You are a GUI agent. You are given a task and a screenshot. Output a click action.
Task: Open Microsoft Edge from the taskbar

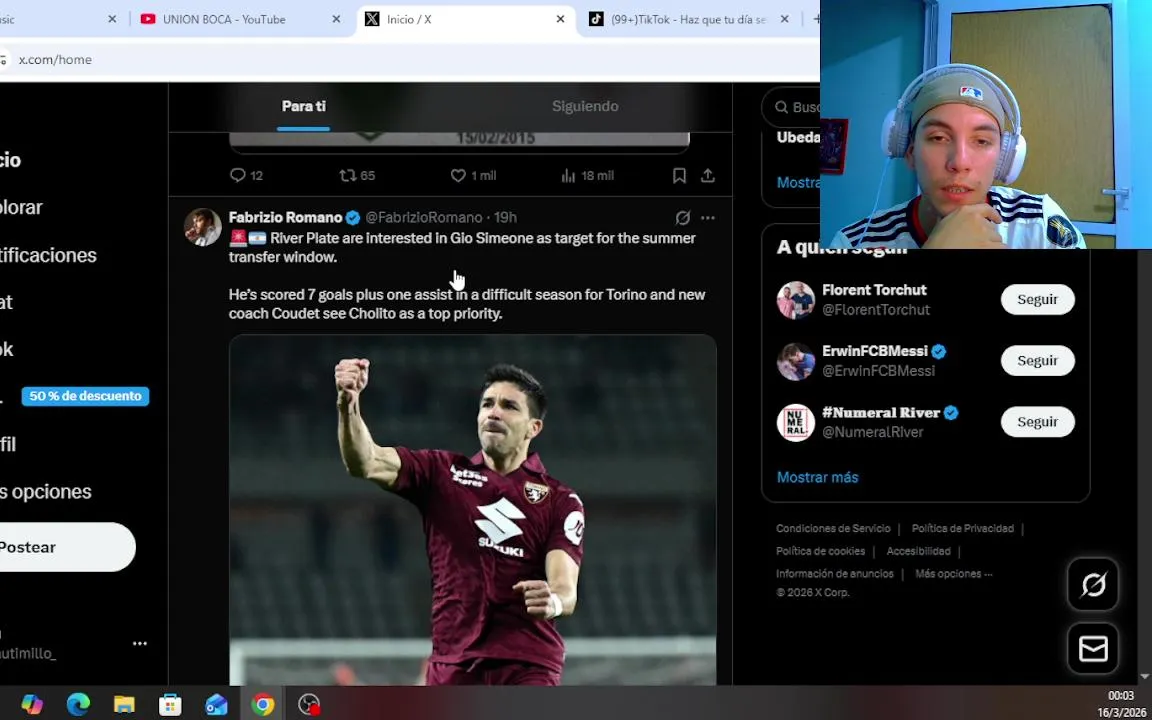point(78,705)
